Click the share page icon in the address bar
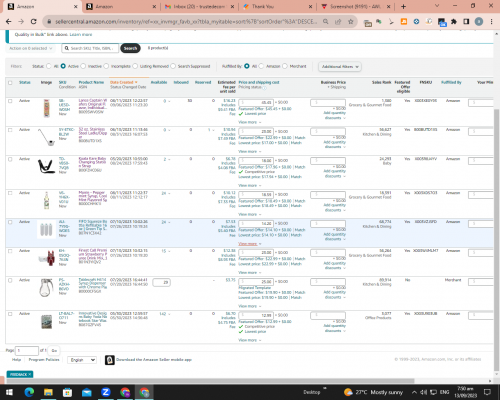The width and height of the screenshot is (500, 400). [338, 22]
